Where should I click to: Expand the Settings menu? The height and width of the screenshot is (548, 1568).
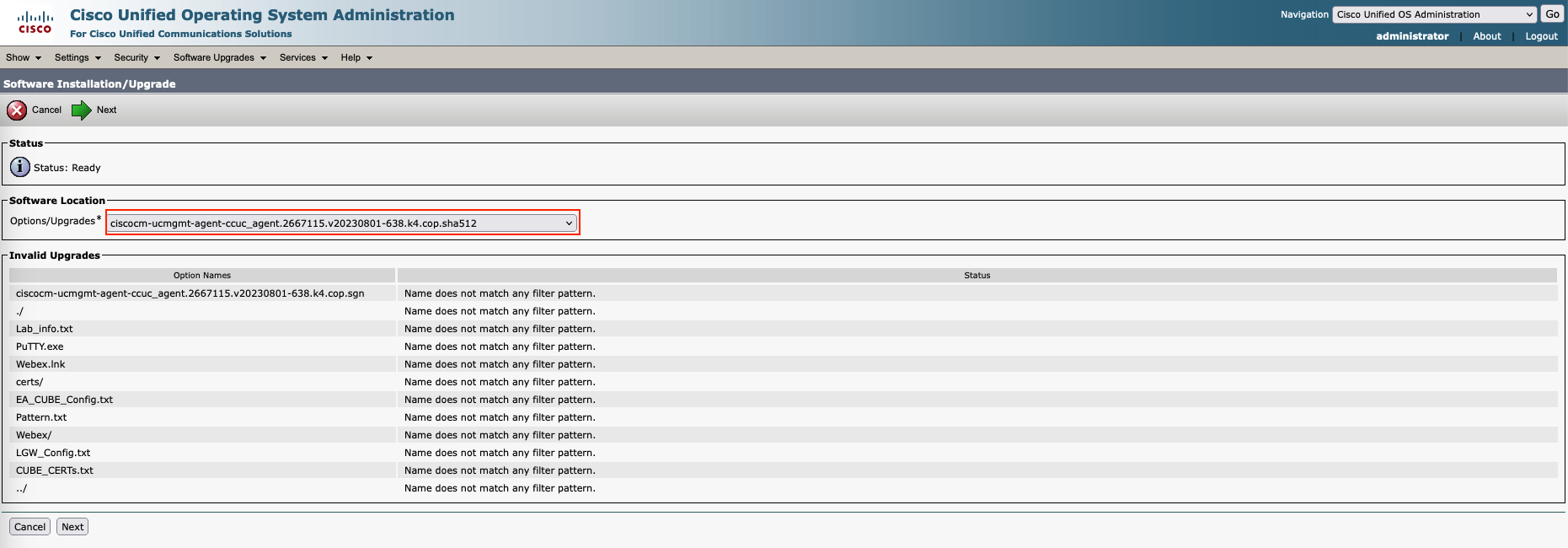pos(78,57)
